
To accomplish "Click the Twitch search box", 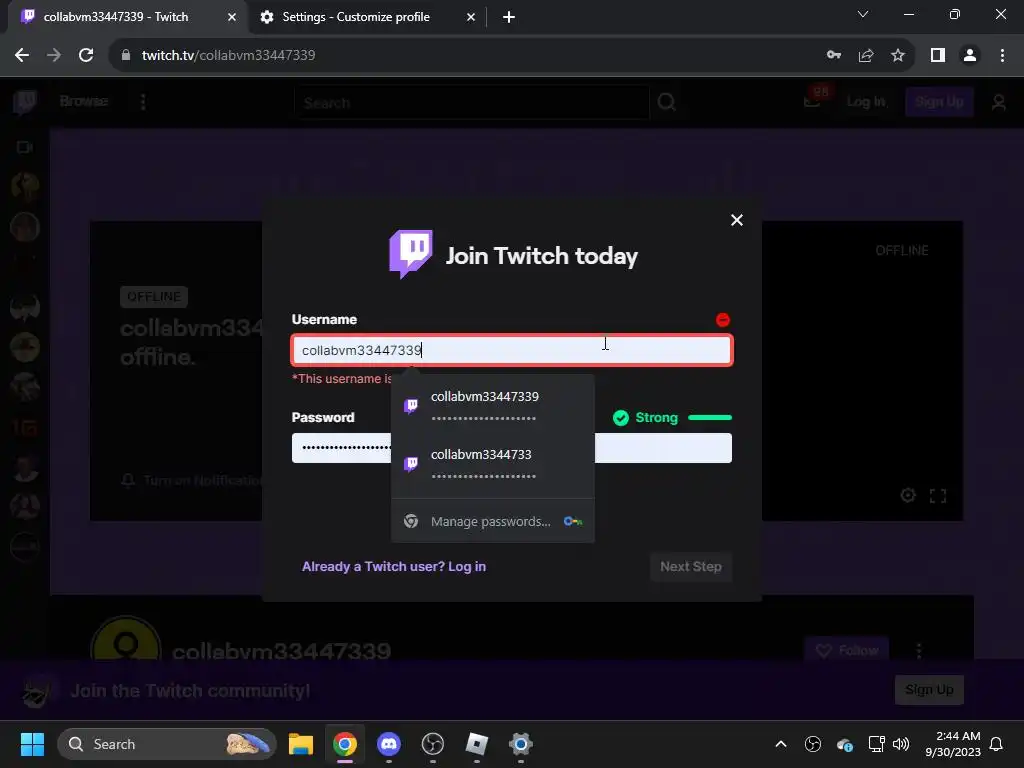I will click(472, 103).
